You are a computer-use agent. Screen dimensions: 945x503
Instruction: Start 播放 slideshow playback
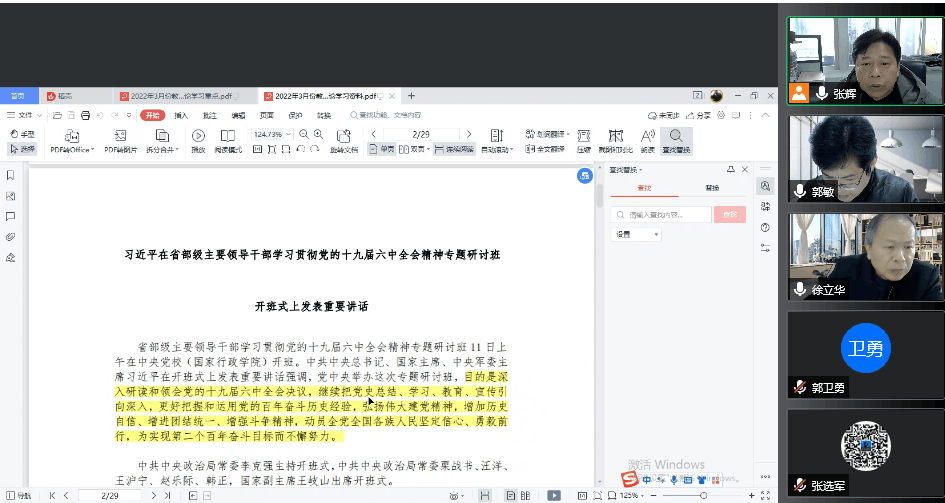pyautogui.click(x=198, y=142)
